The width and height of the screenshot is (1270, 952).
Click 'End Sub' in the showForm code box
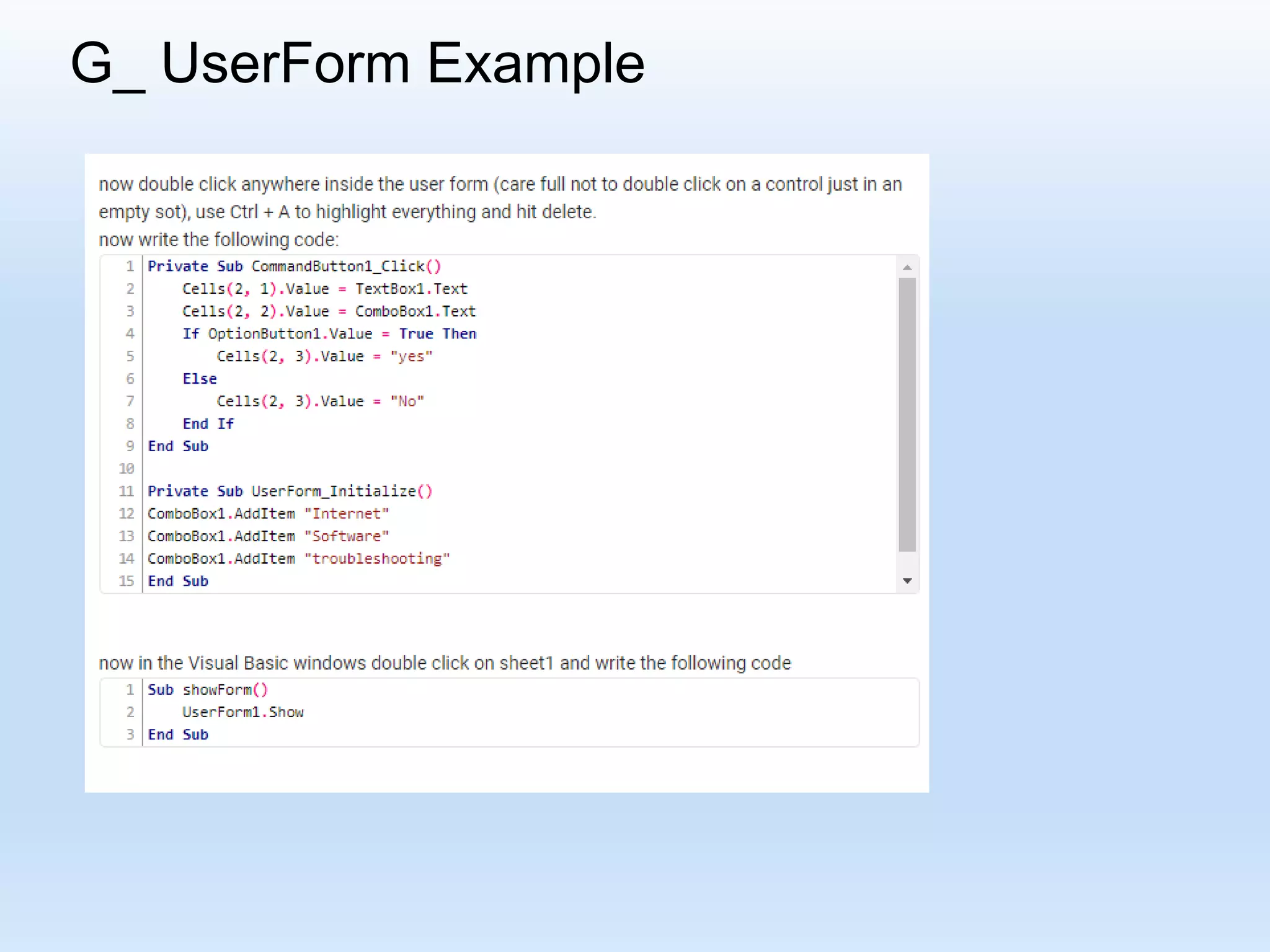point(178,735)
